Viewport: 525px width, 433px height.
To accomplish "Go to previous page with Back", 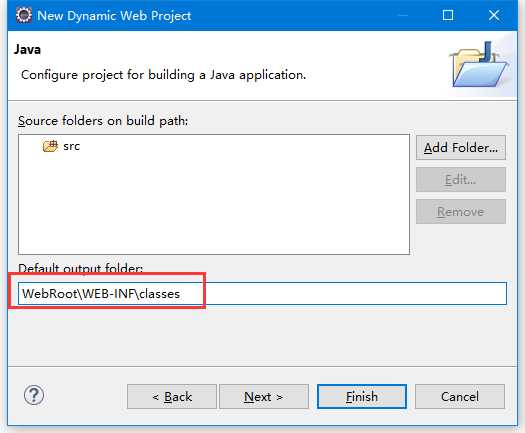I will (x=172, y=396).
